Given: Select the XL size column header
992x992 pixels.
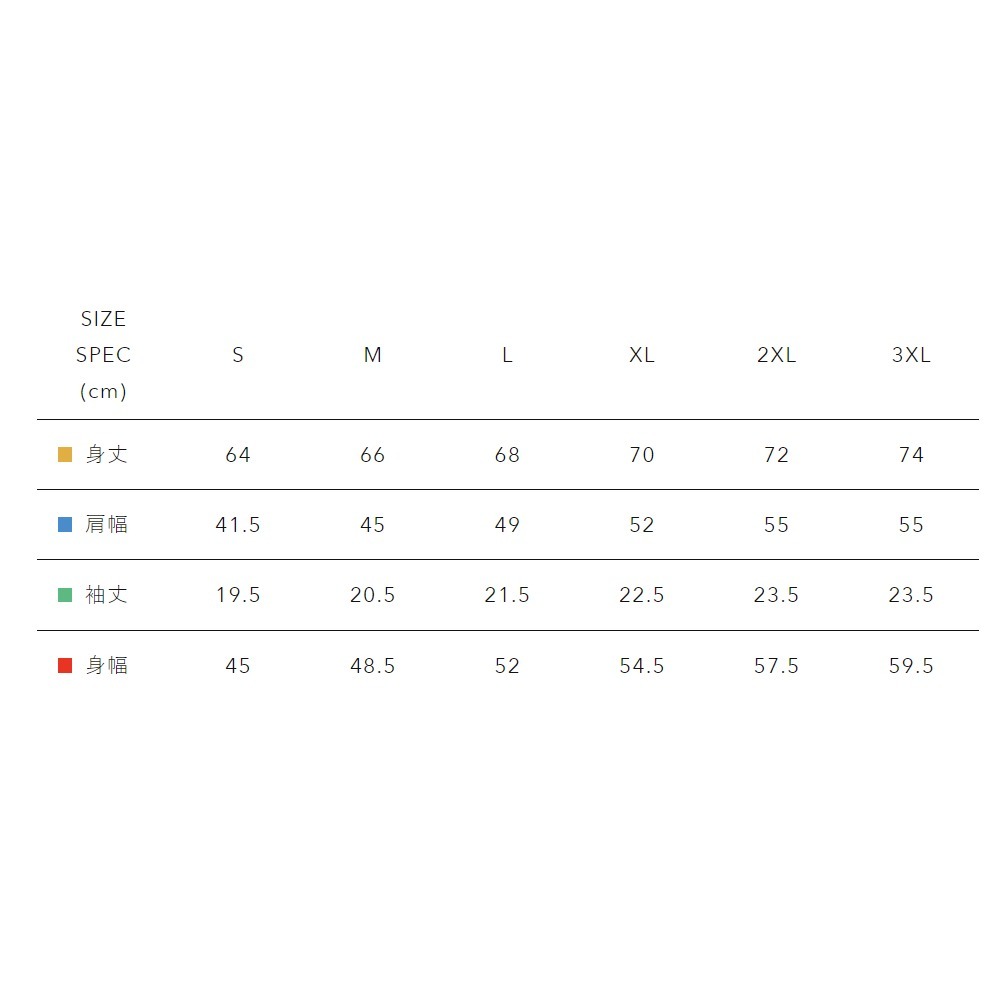Looking at the screenshot, I should (x=642, y=355).
